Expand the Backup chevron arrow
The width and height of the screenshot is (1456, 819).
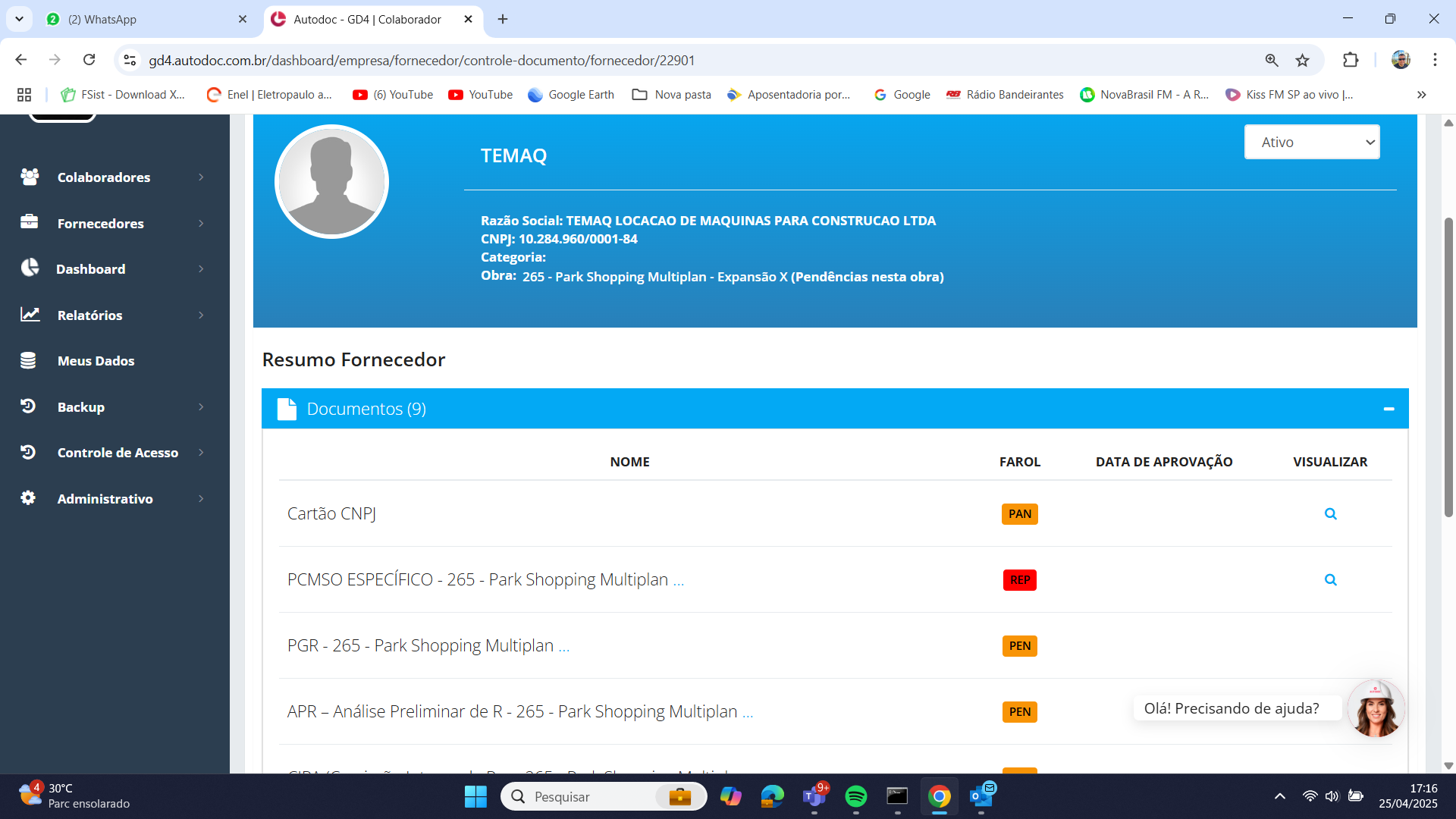point(201,407)
